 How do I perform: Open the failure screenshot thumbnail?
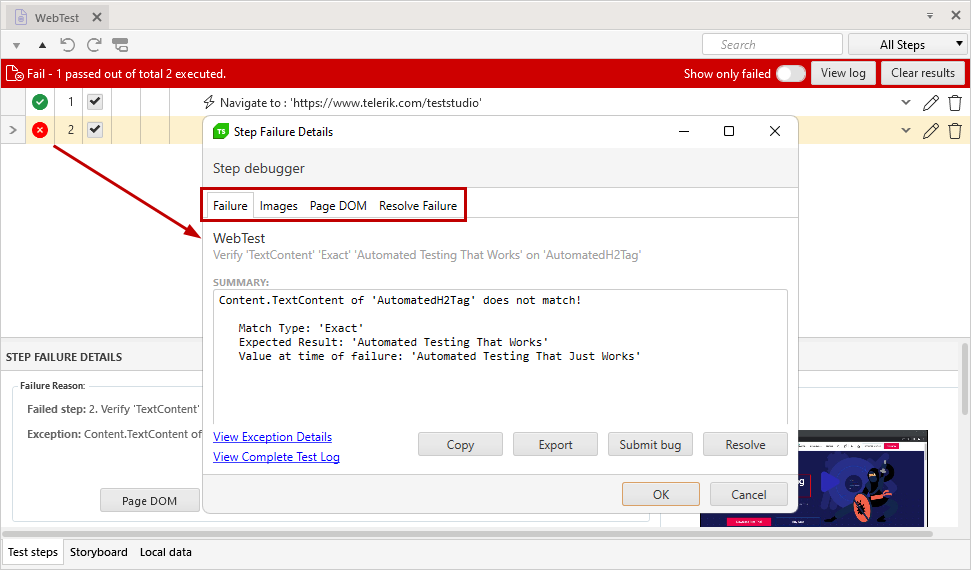[863, 478]
